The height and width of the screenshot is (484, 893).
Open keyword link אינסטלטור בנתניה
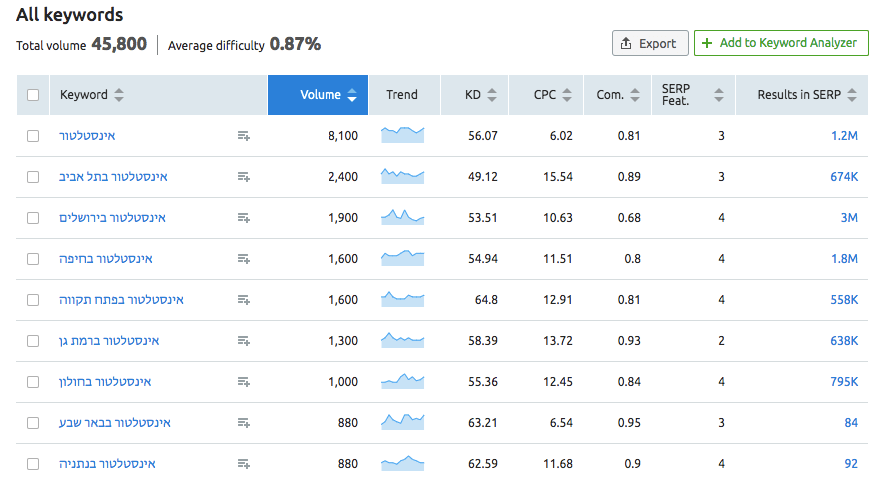[x=107, y=464]
